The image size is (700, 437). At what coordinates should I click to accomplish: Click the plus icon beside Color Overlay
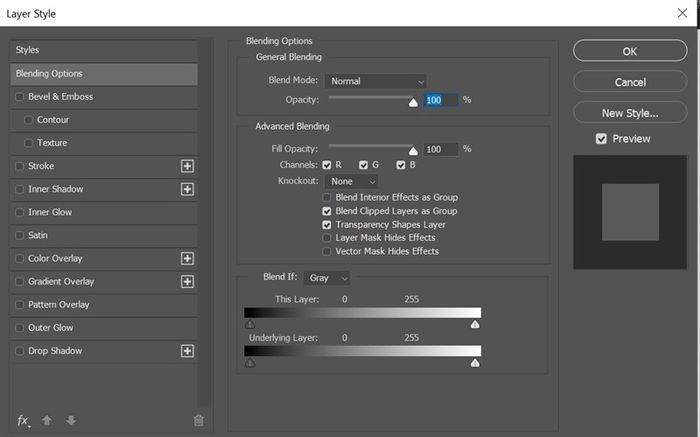[187, 258]
